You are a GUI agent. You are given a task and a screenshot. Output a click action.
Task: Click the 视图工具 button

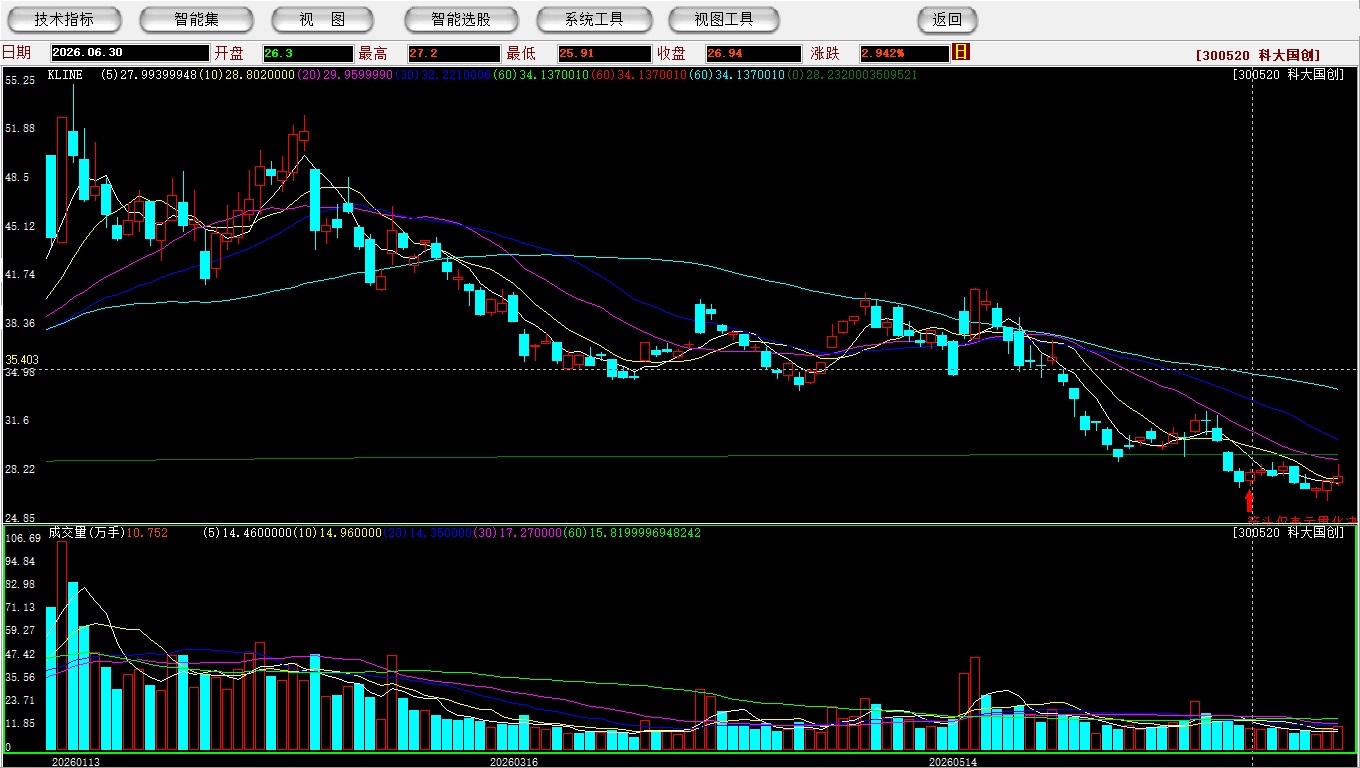coord(725,19)
